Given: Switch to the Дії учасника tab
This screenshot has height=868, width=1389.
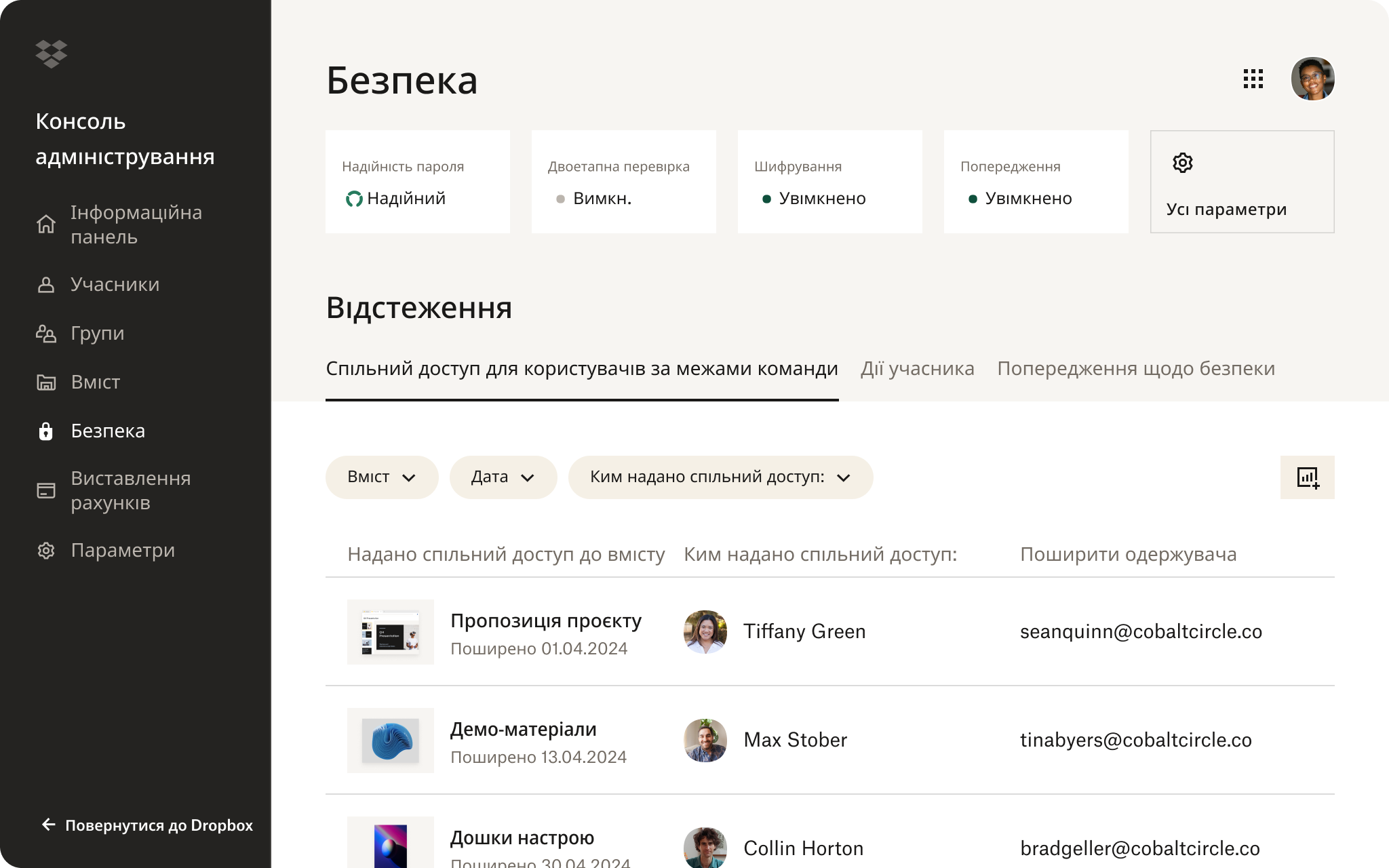Looking at the screenshot, I should (x=918, y=369).
